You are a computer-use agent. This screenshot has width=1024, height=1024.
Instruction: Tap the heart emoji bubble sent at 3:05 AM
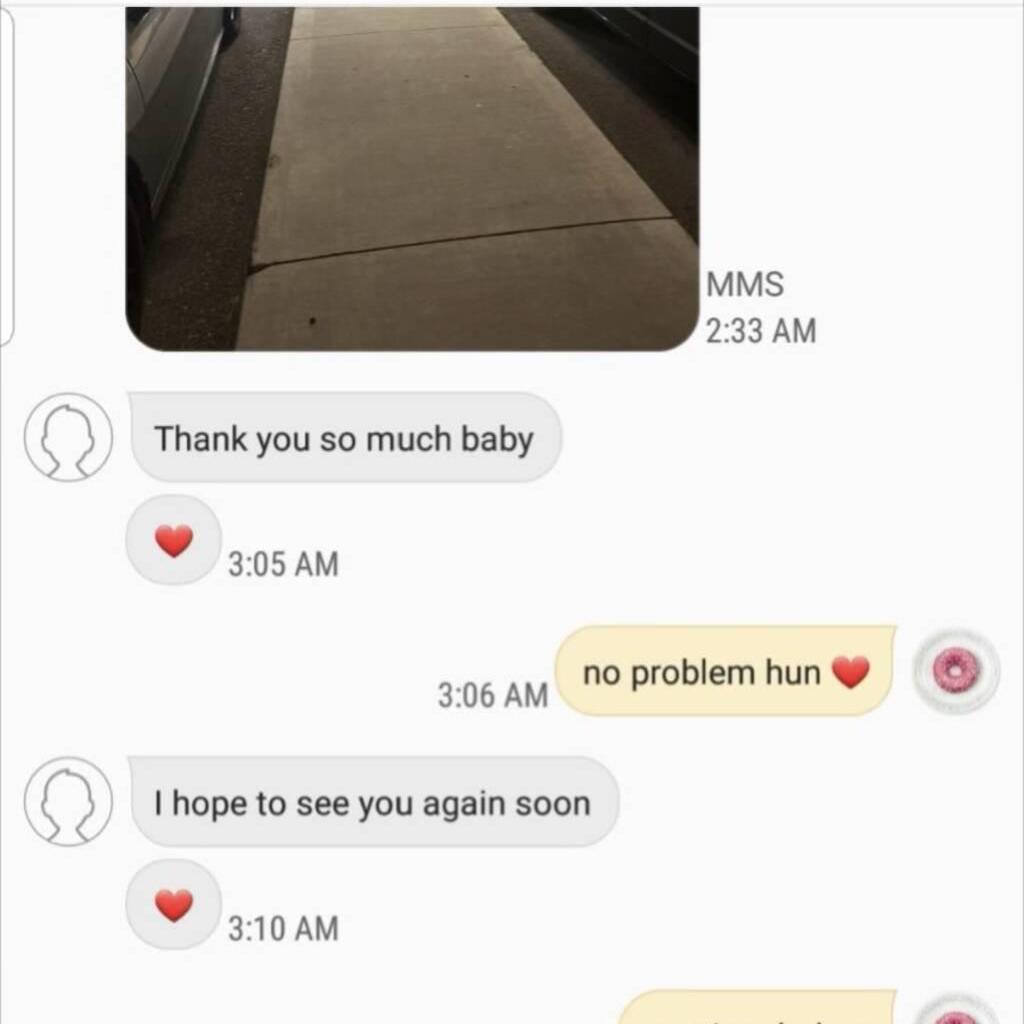click(x=174, y=540)
